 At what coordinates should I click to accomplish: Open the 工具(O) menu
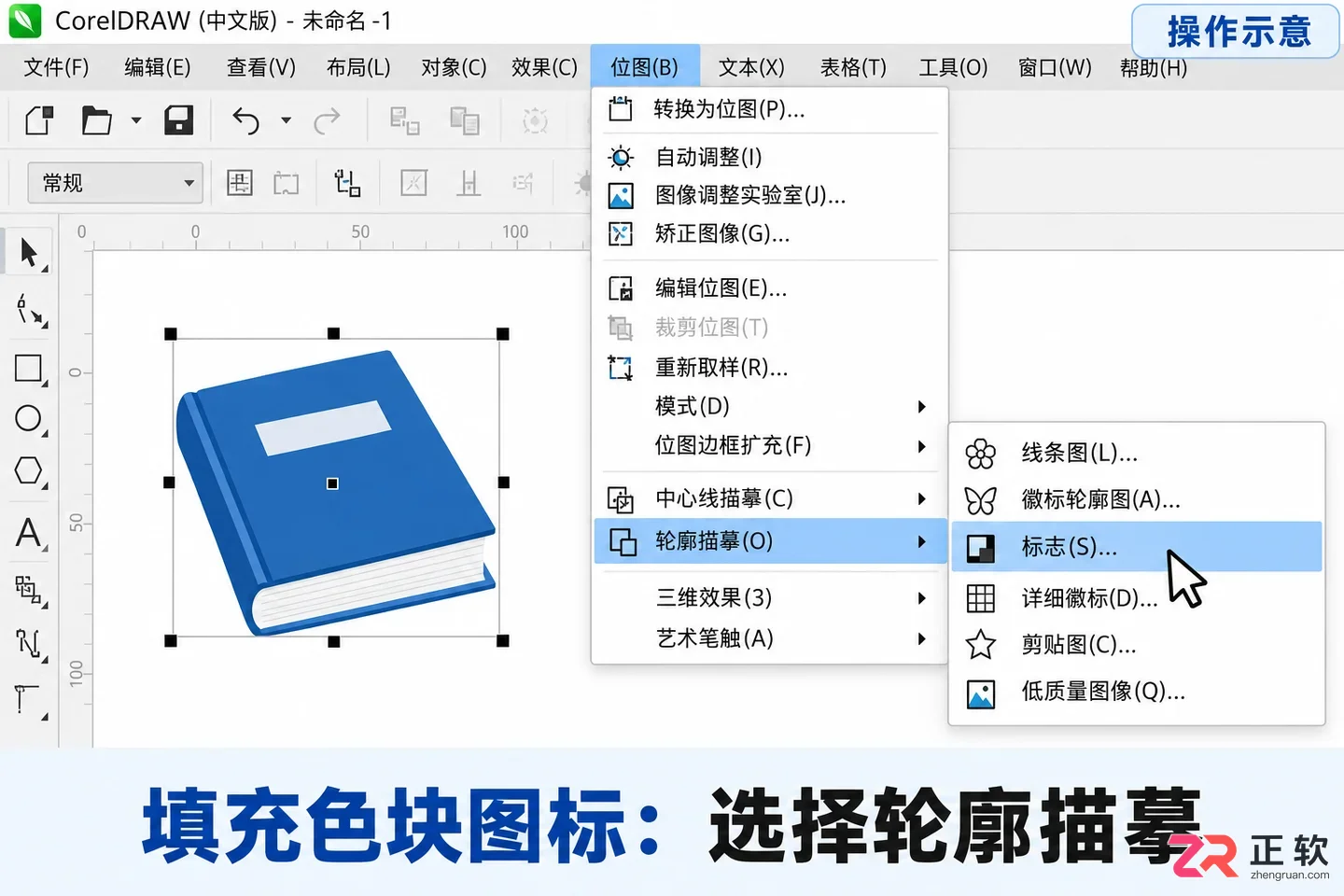coord(953,67)
